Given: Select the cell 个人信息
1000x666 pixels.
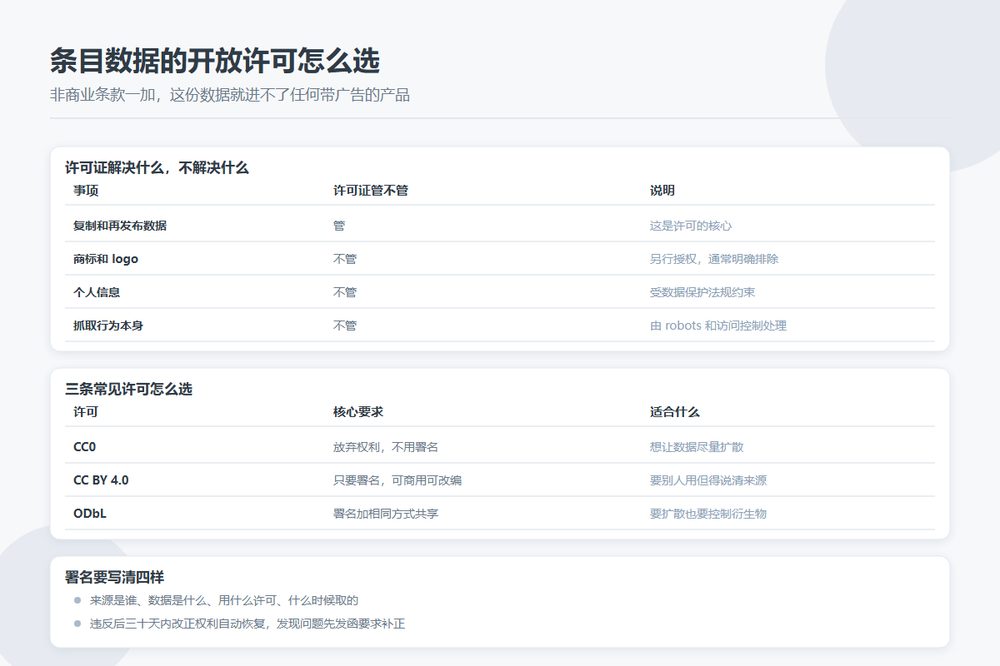Looking at the screenshot, I should (97, 292).
